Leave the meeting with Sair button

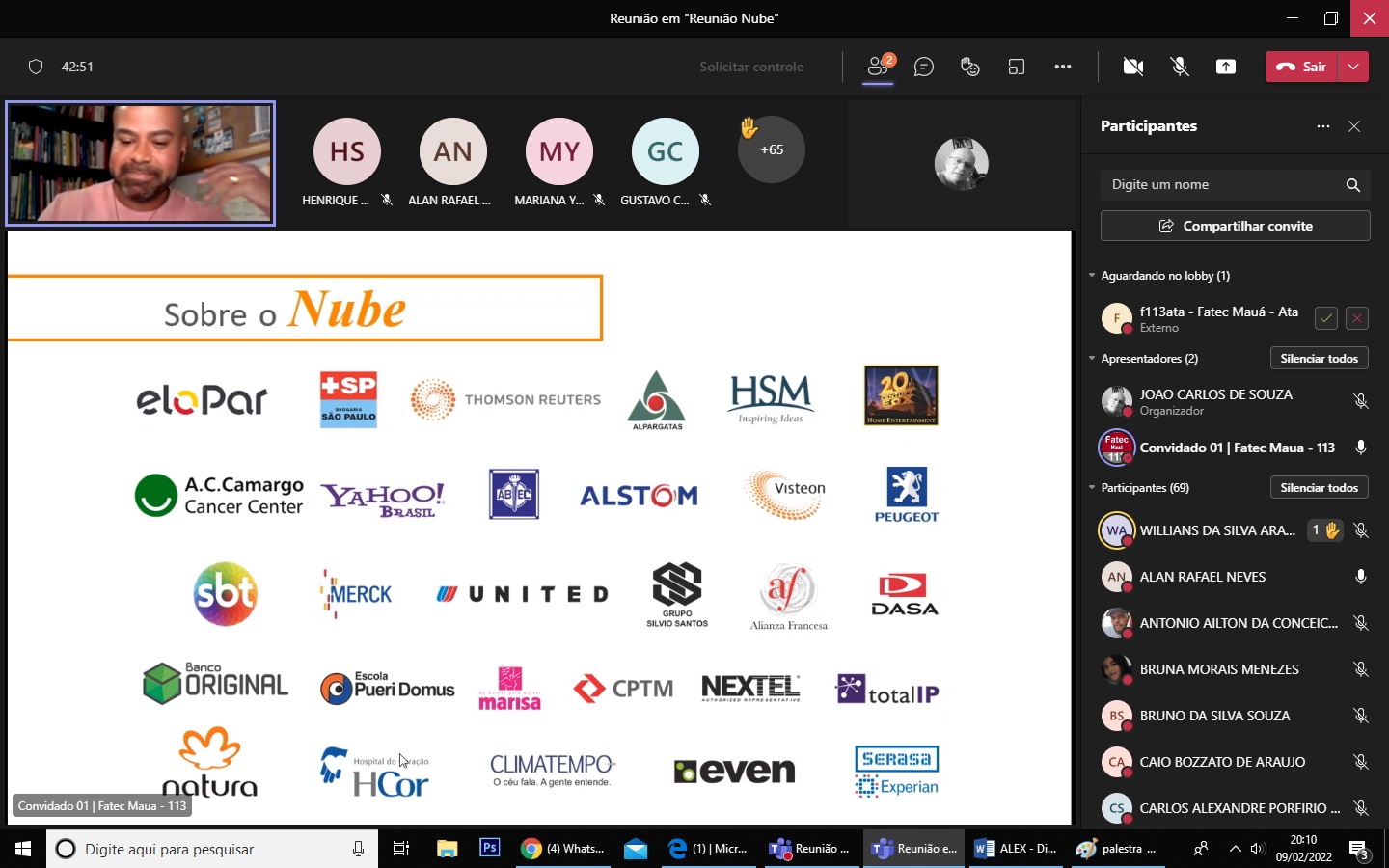point(1302,67)
